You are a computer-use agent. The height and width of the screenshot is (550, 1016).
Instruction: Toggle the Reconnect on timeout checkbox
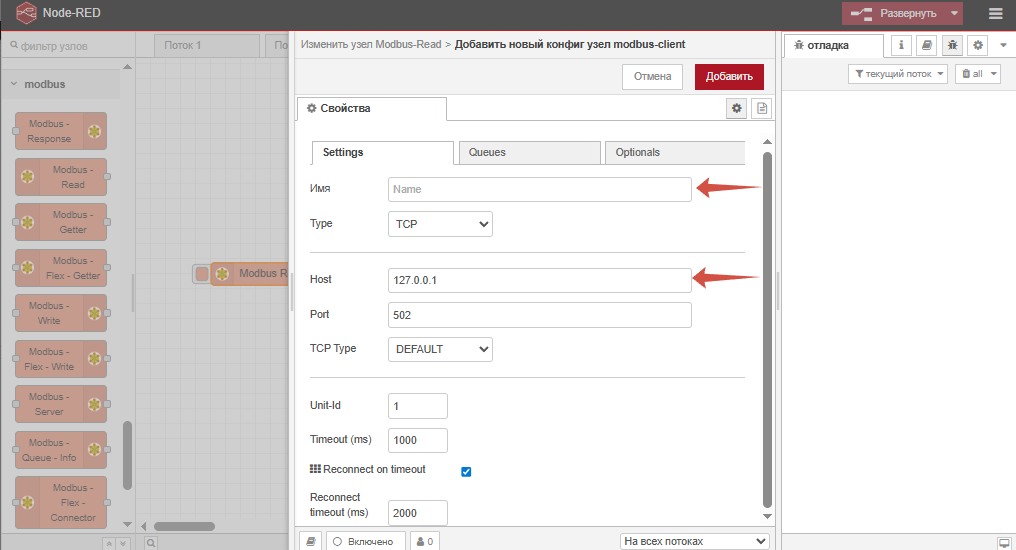pyautogui.click(x=466, y=472)
